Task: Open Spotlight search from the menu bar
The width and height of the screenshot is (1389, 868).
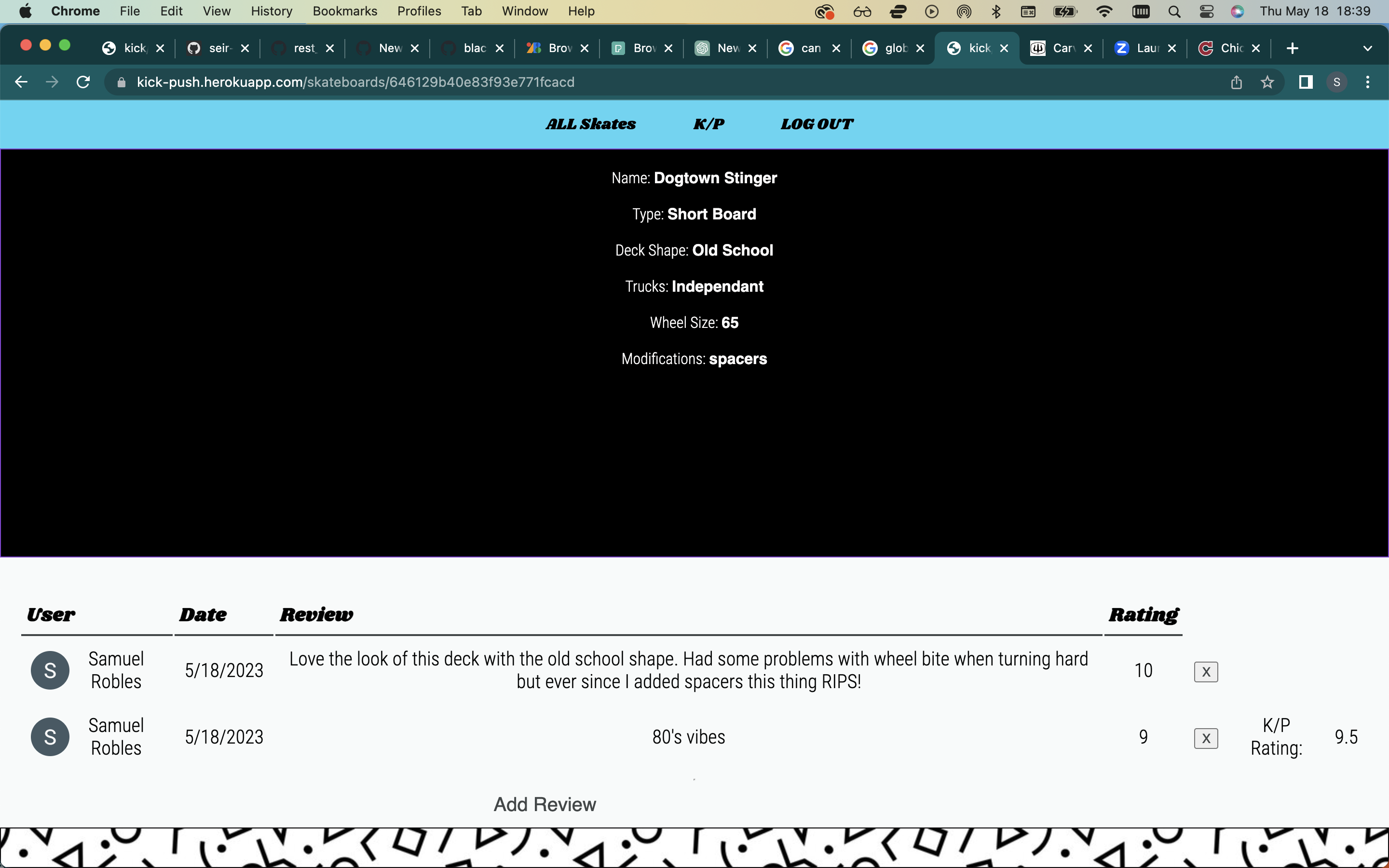Action: point(1174,11)
